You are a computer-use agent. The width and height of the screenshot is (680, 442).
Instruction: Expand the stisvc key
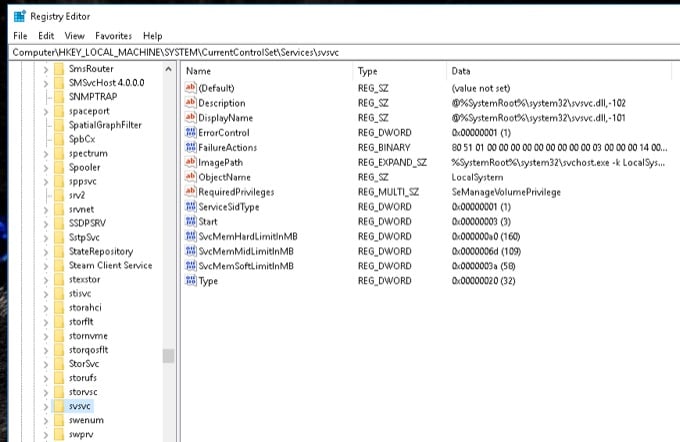(x=46, y=294)
